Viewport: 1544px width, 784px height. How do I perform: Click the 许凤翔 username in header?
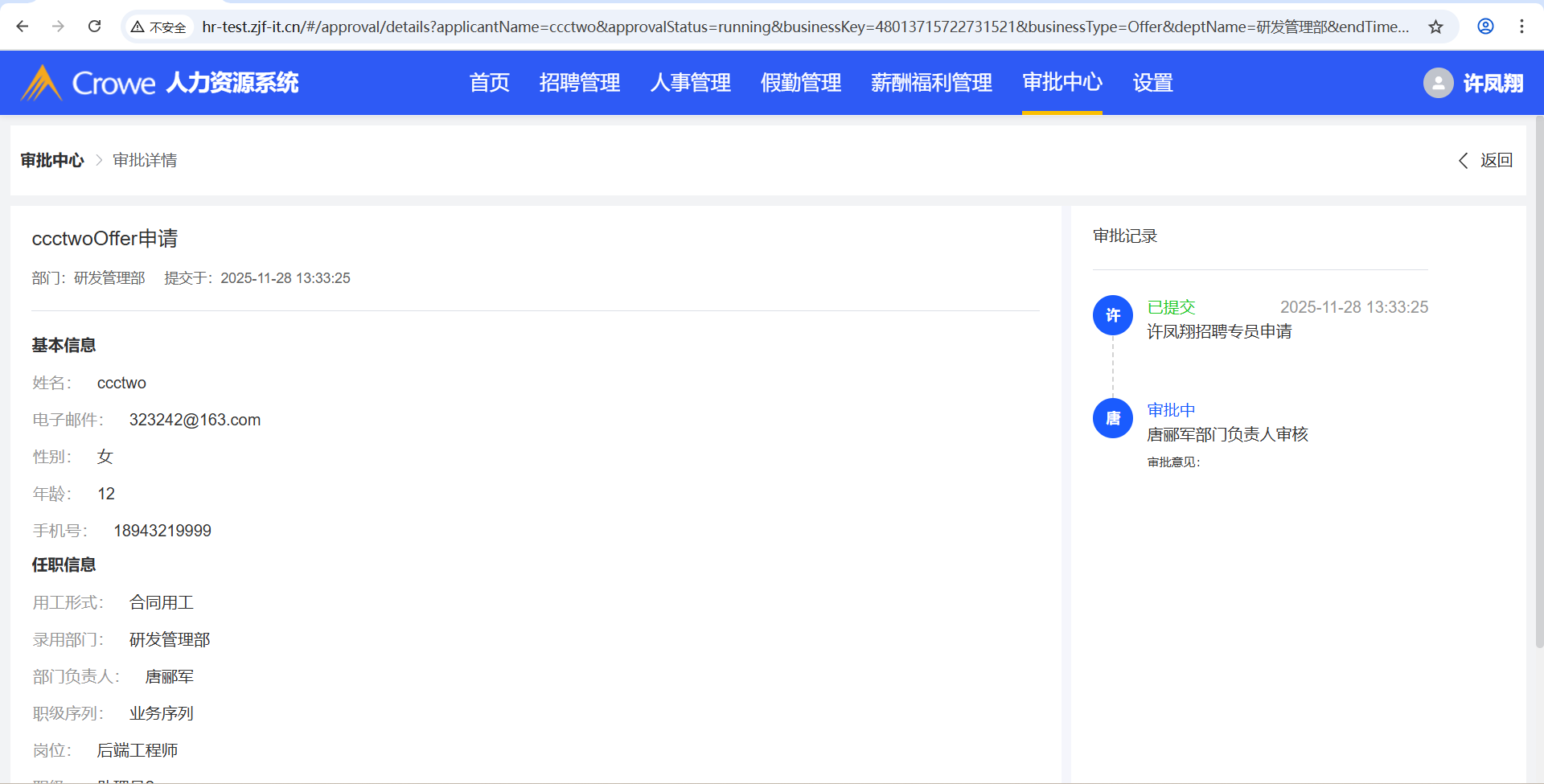pyautogui.click(x=1493, y=83)
